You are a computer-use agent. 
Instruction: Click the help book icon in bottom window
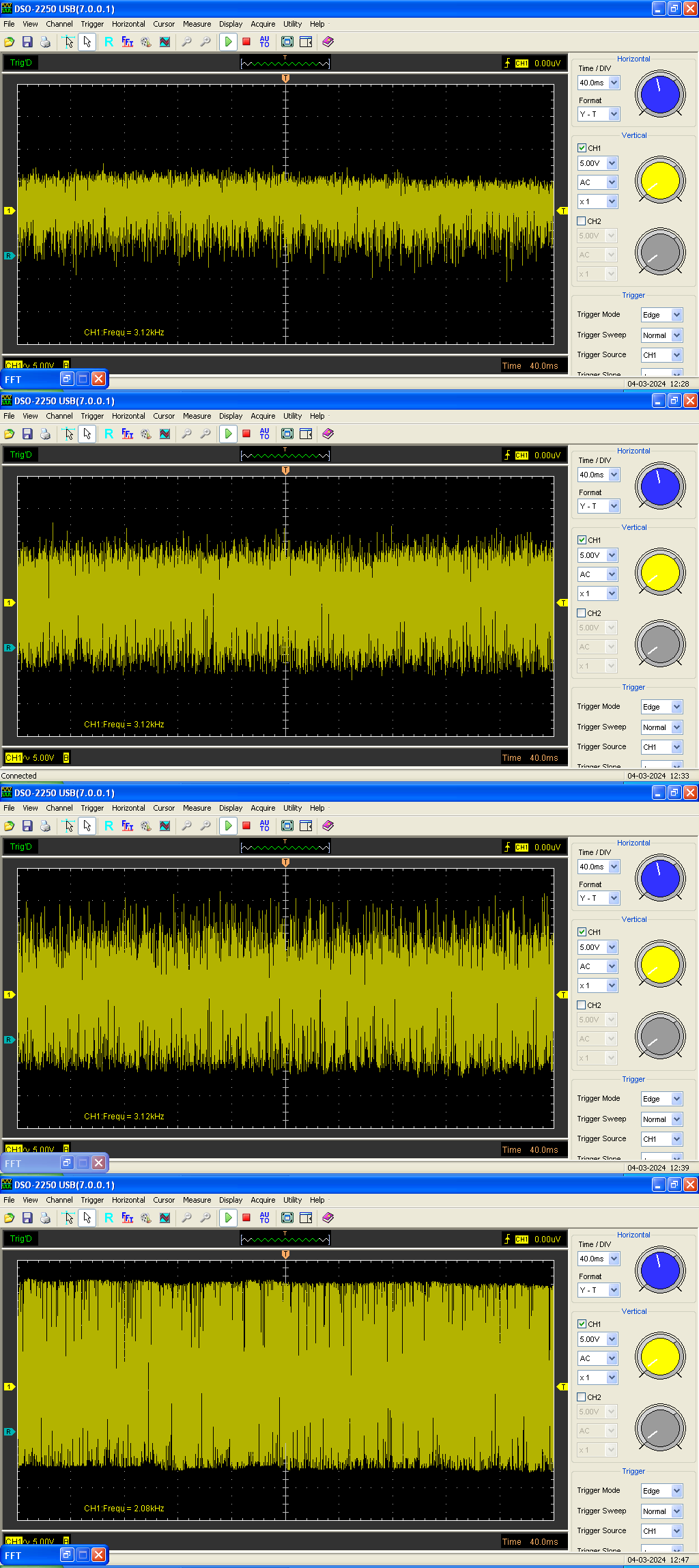point(328,1218)
